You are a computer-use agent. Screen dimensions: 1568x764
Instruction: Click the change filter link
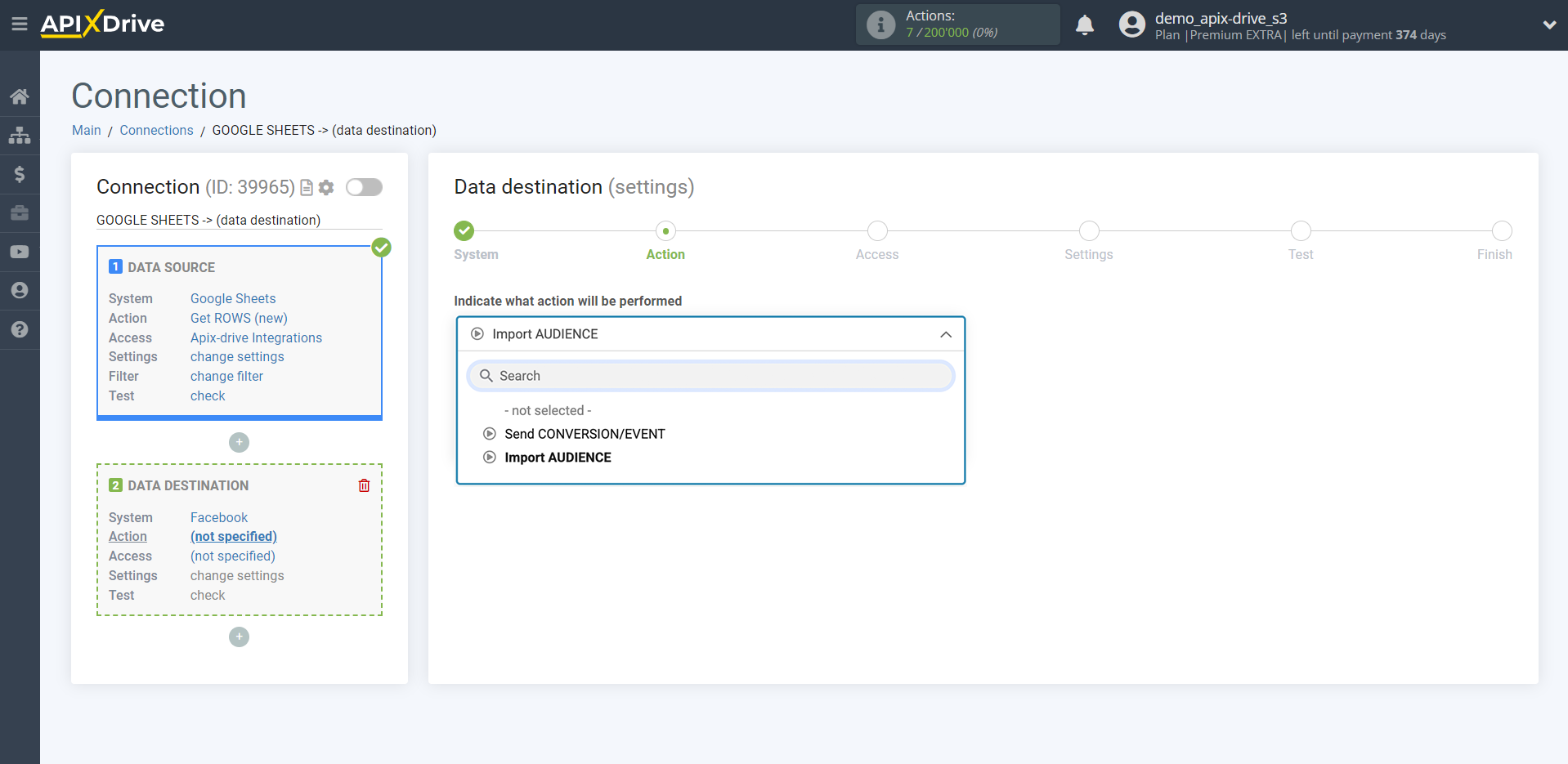coord(226,376)
